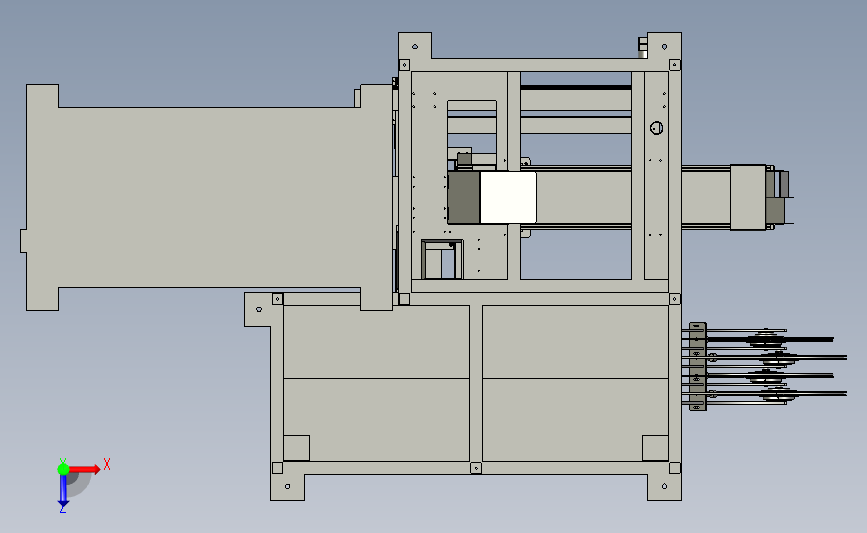Select the small U-shaped bracket below the dark block
This screenshot has height=533, width=867.
tap(441, 259)
